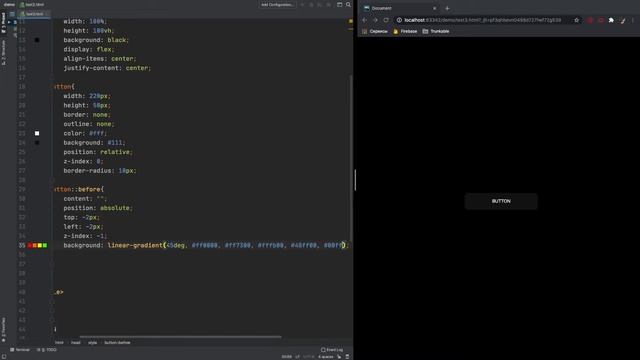Click the 'justify-content: center;' code line
Viewport: 640px width, 360px height.
[107, 68]
